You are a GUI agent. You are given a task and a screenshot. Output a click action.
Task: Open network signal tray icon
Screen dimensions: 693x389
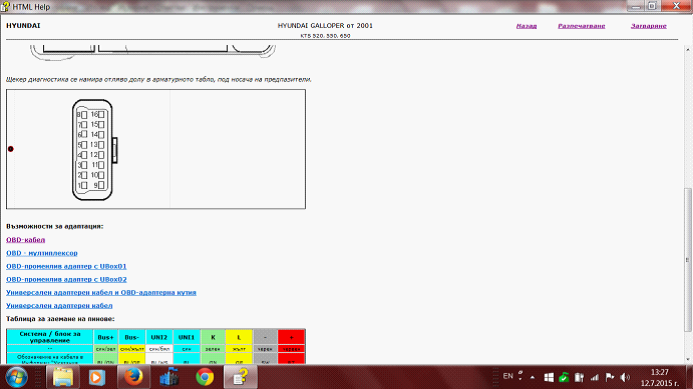point(594,377)
